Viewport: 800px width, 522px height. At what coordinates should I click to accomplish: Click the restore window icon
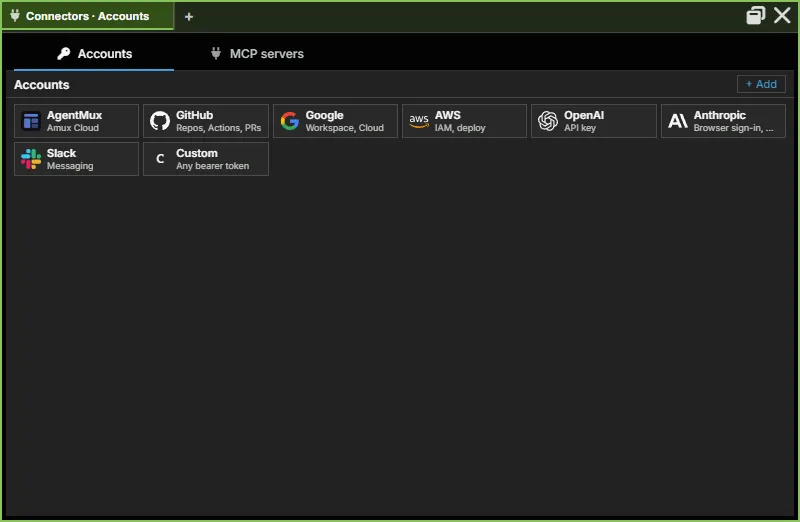tap(755, 15)
